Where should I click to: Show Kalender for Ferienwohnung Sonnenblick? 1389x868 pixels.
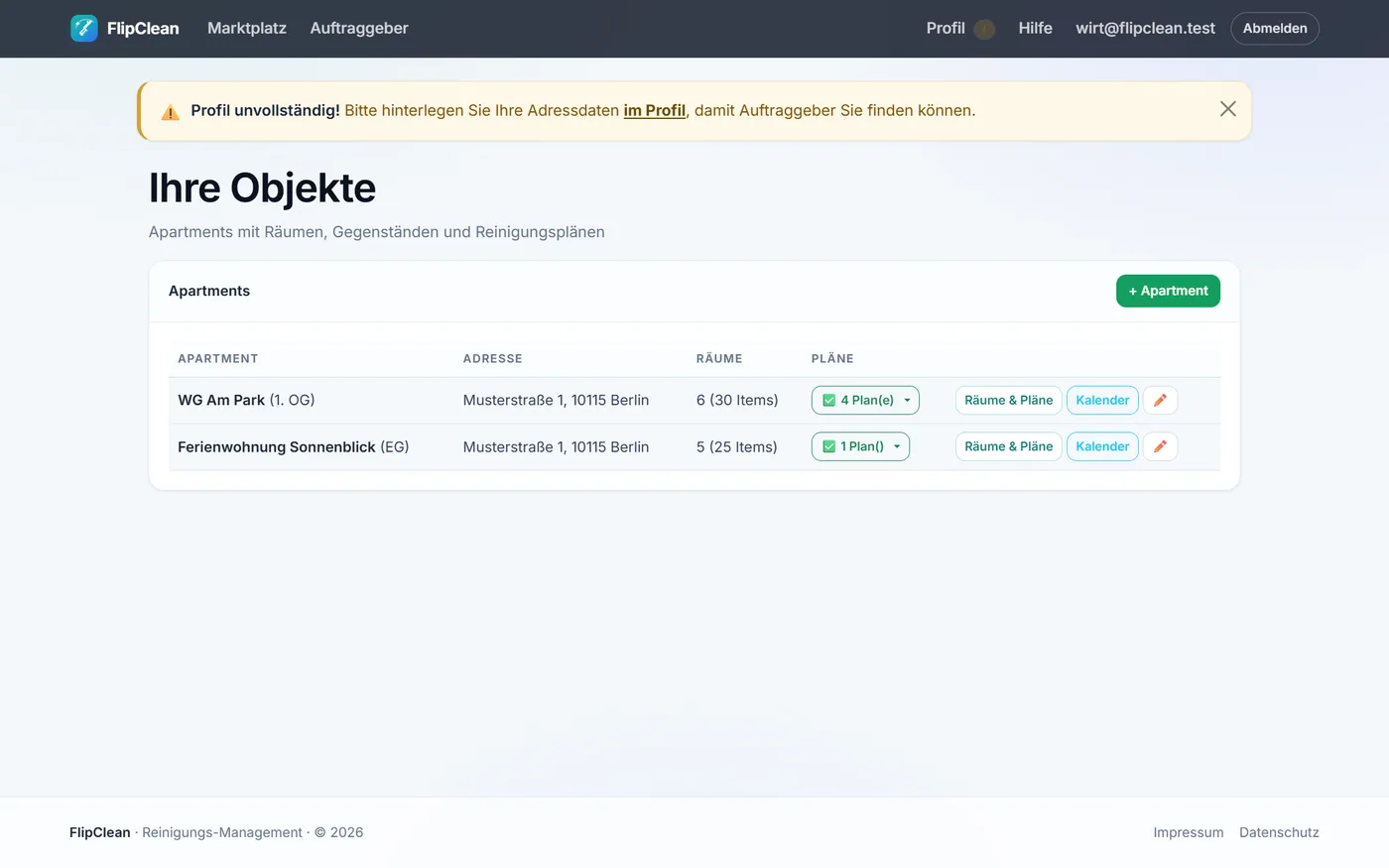(1102, 446)
